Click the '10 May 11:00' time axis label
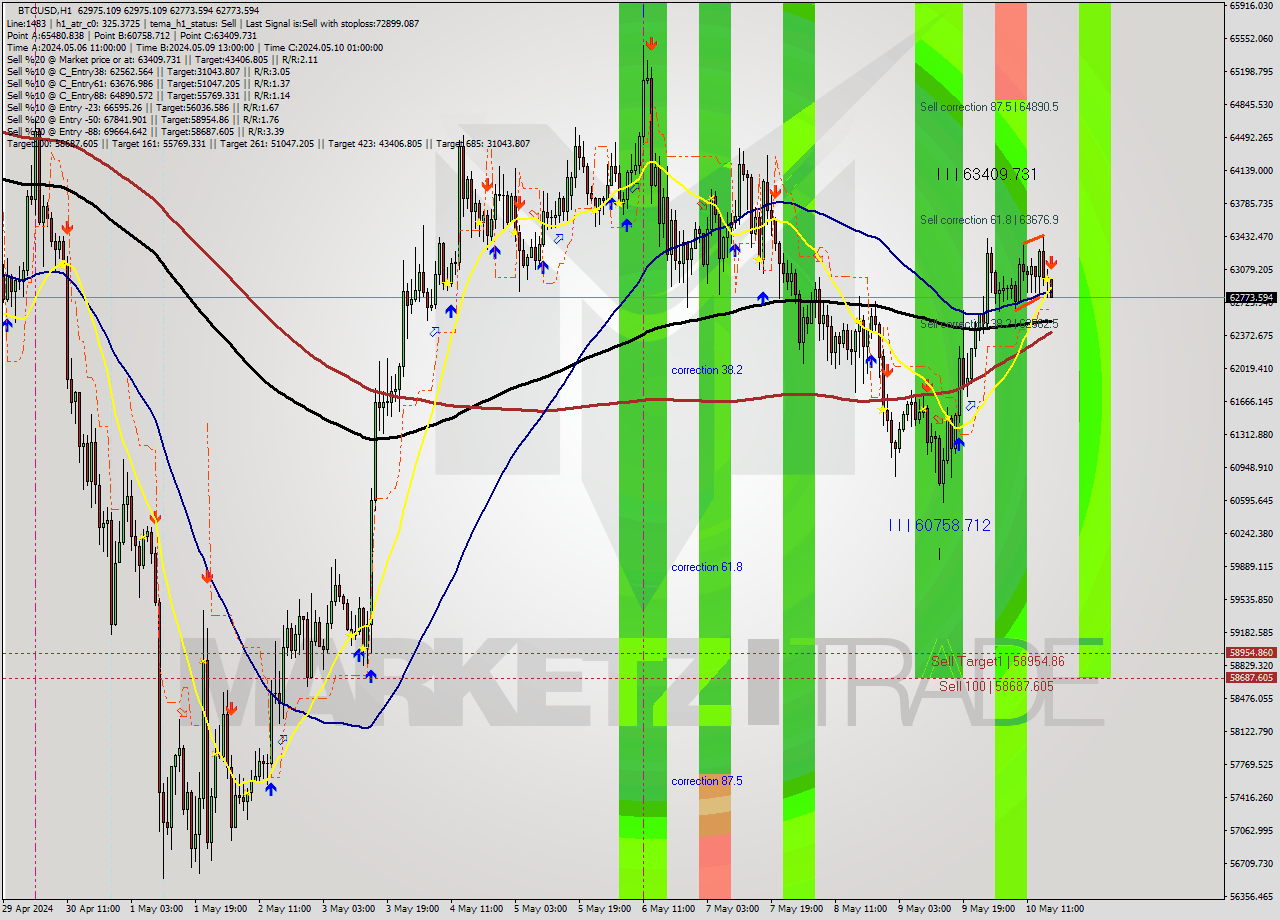1280x920 pixels. pyautogui.click(x=1054, y=909)
